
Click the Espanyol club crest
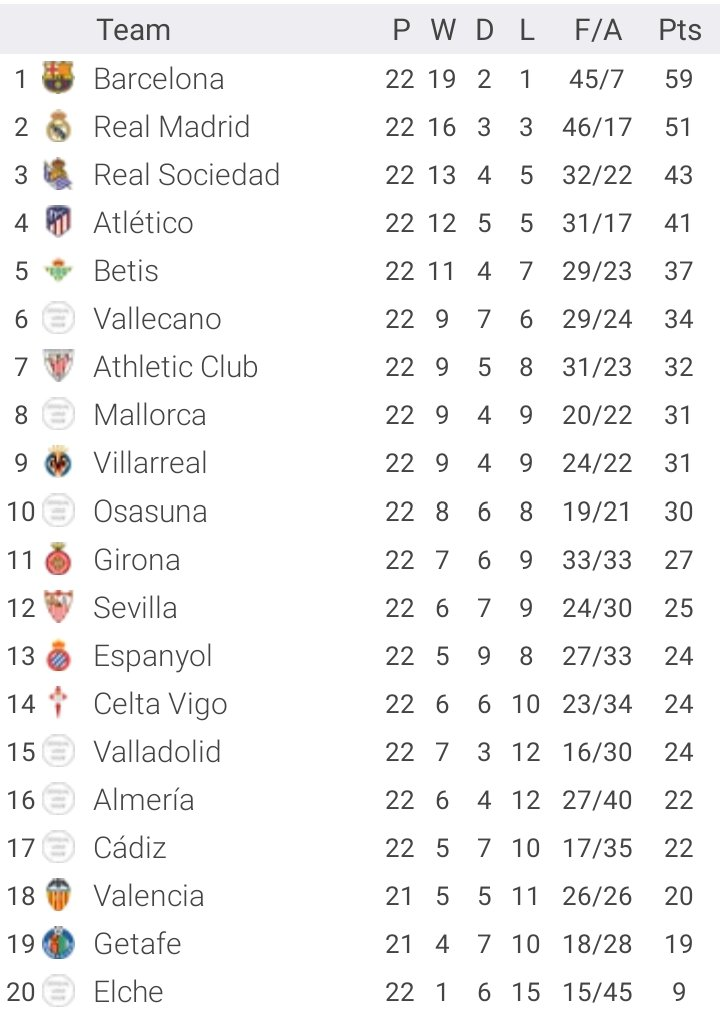(x=58, y=655)
